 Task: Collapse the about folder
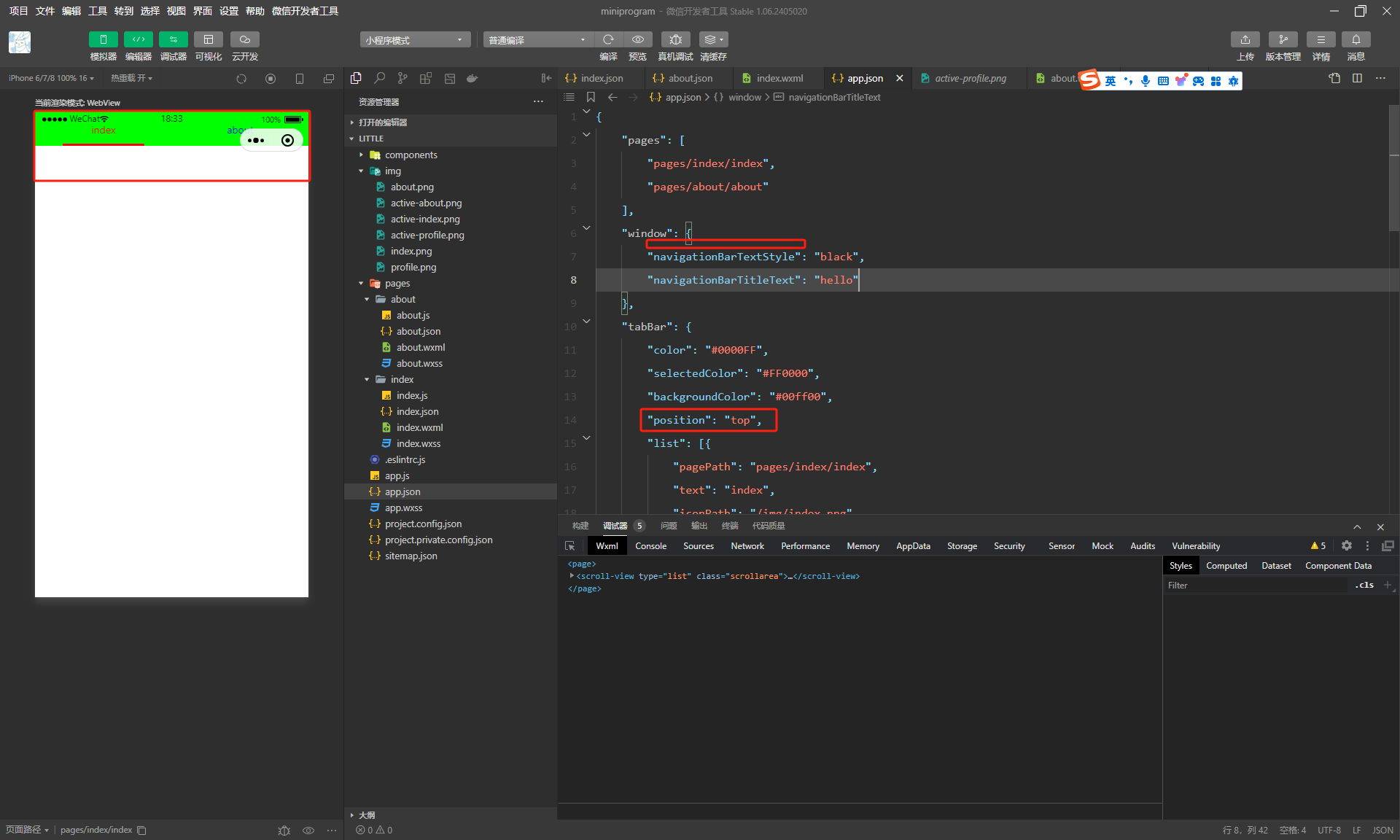451,299
